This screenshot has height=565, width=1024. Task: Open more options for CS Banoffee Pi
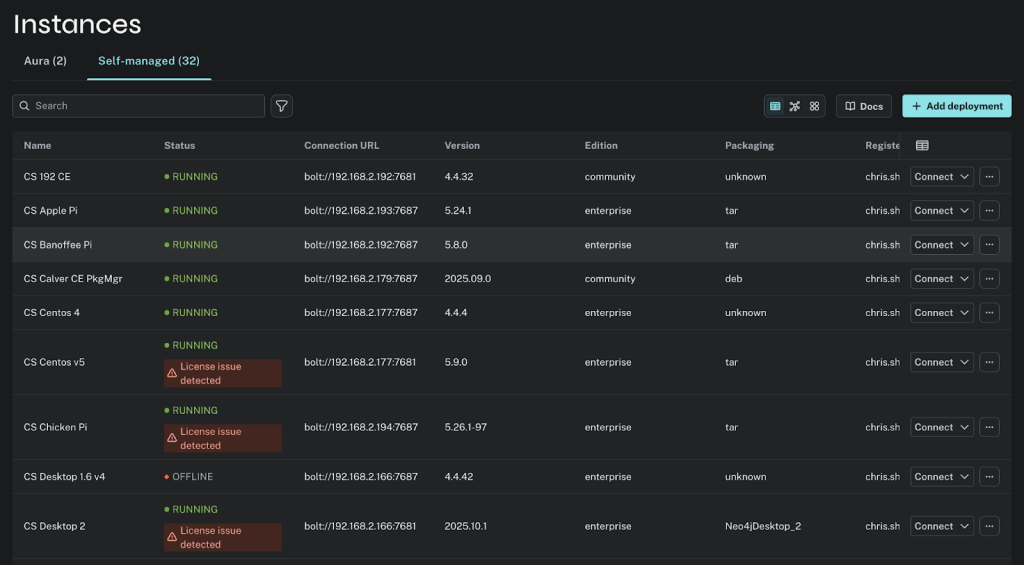989,244
